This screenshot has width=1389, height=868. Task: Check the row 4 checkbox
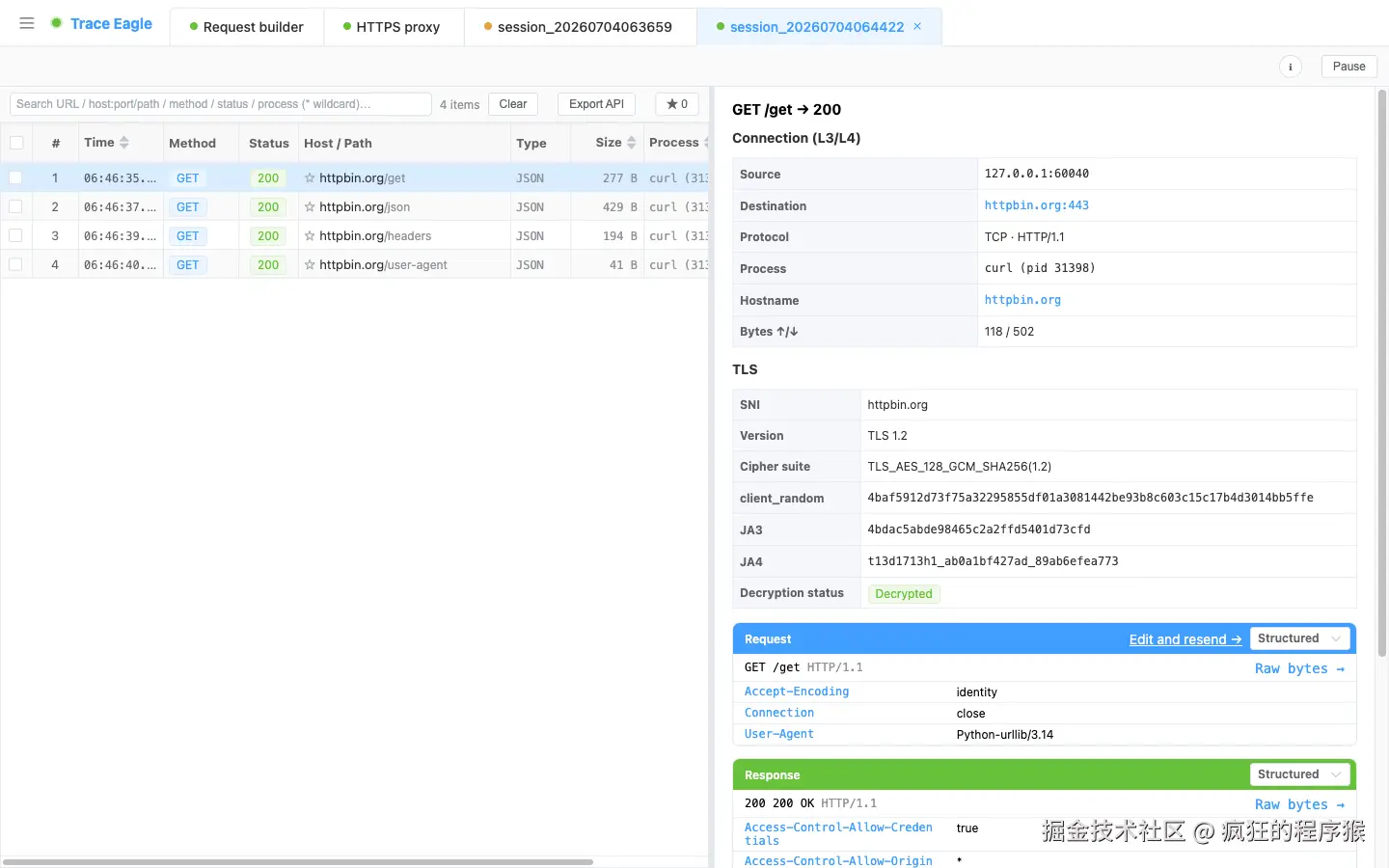coord(15,265)
